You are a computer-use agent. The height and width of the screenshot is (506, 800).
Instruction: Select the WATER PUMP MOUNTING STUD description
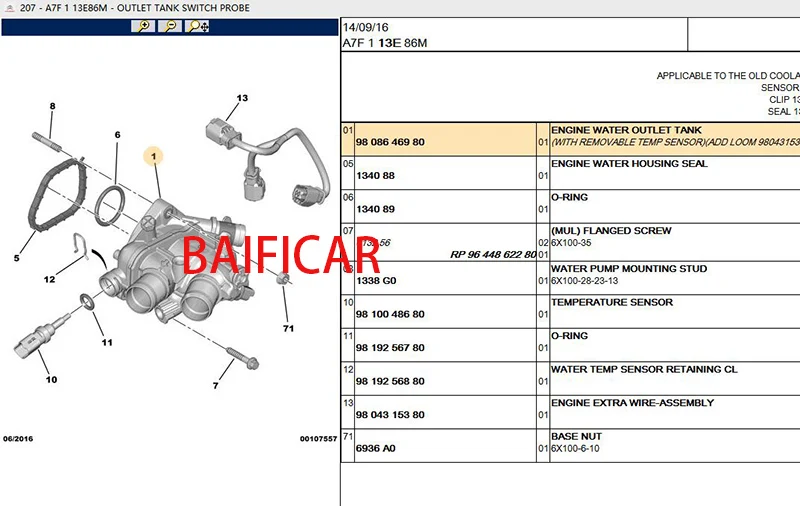pos(629,269)
